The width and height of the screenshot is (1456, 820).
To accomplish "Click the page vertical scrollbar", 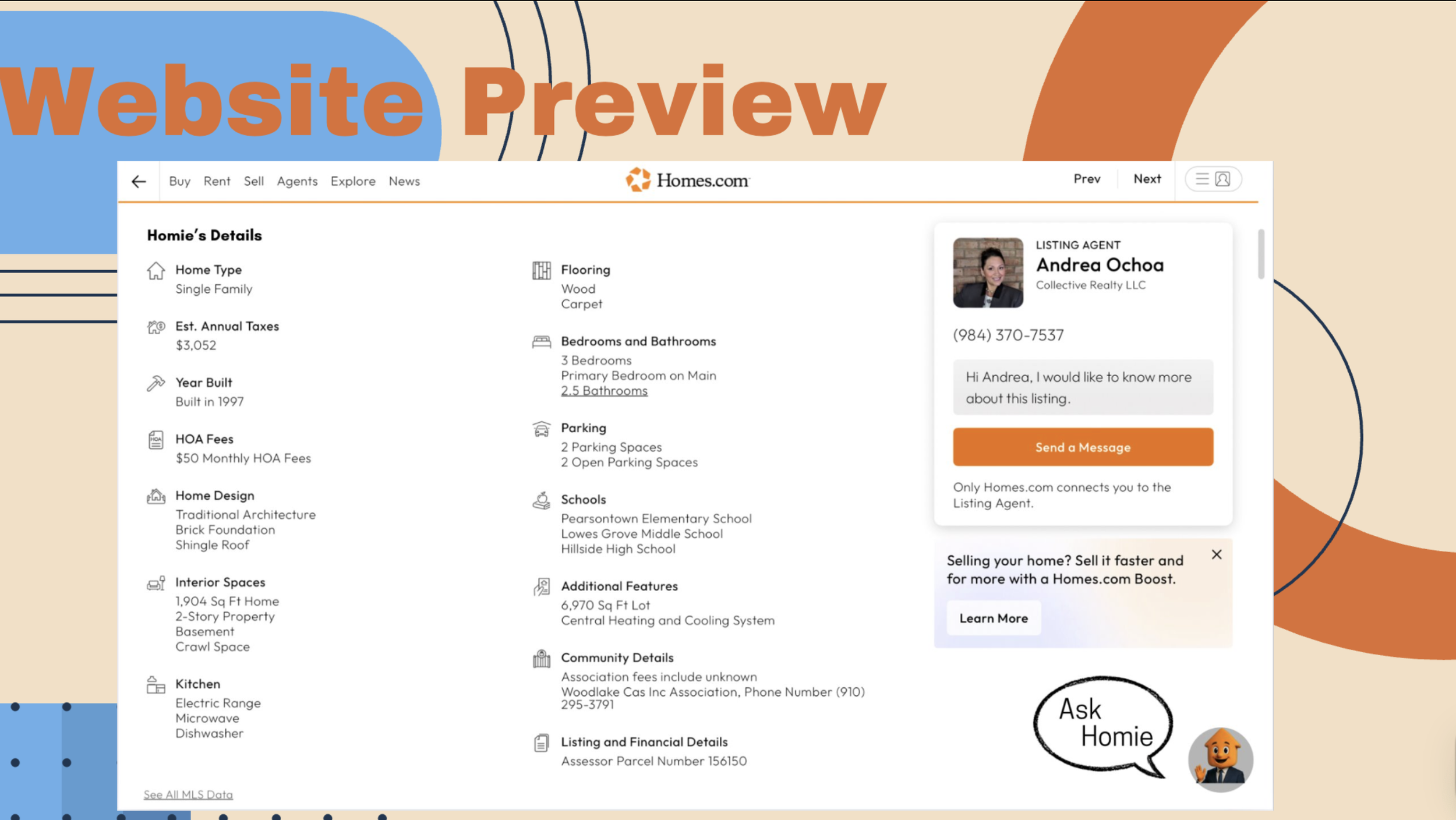I will 1261,254.
